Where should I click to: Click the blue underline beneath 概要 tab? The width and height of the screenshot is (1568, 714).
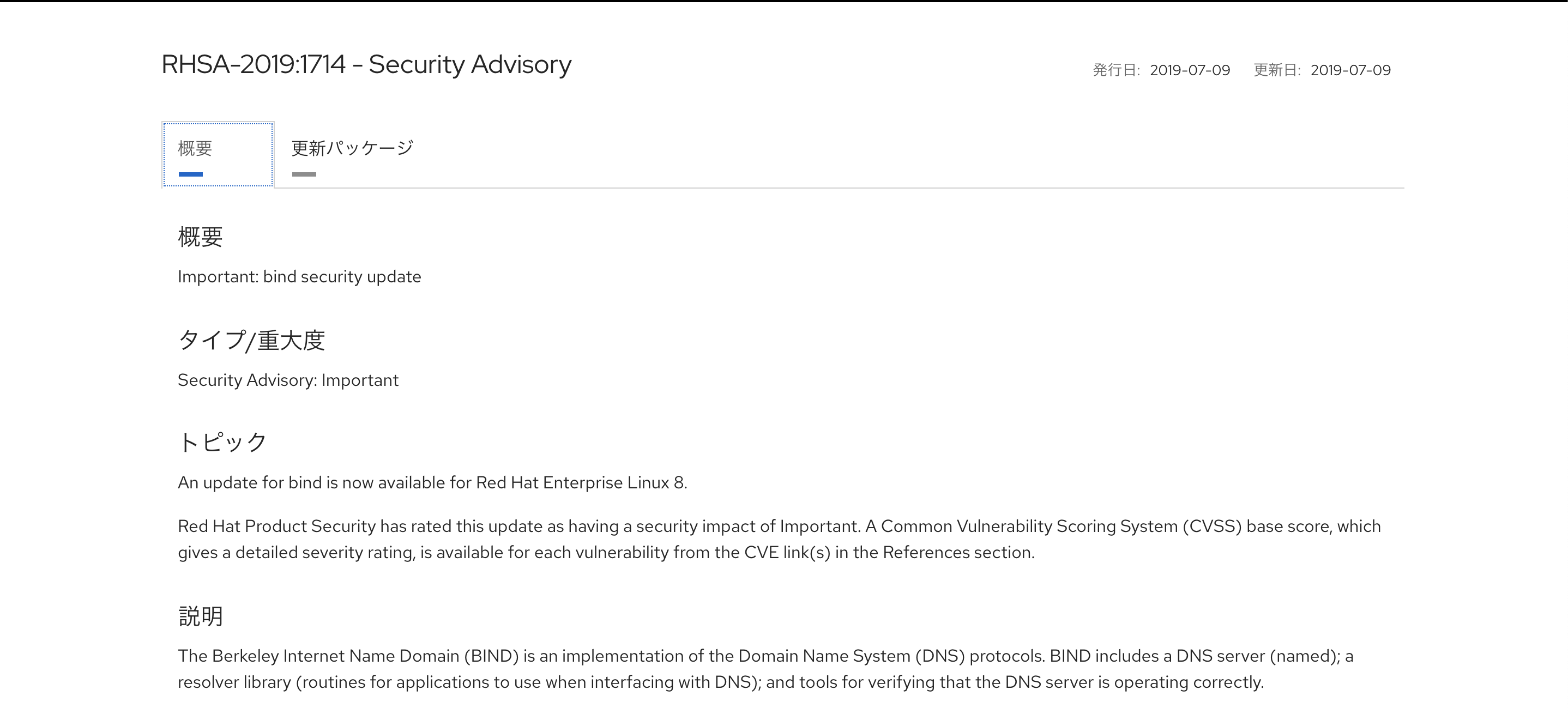coord(190,175)
